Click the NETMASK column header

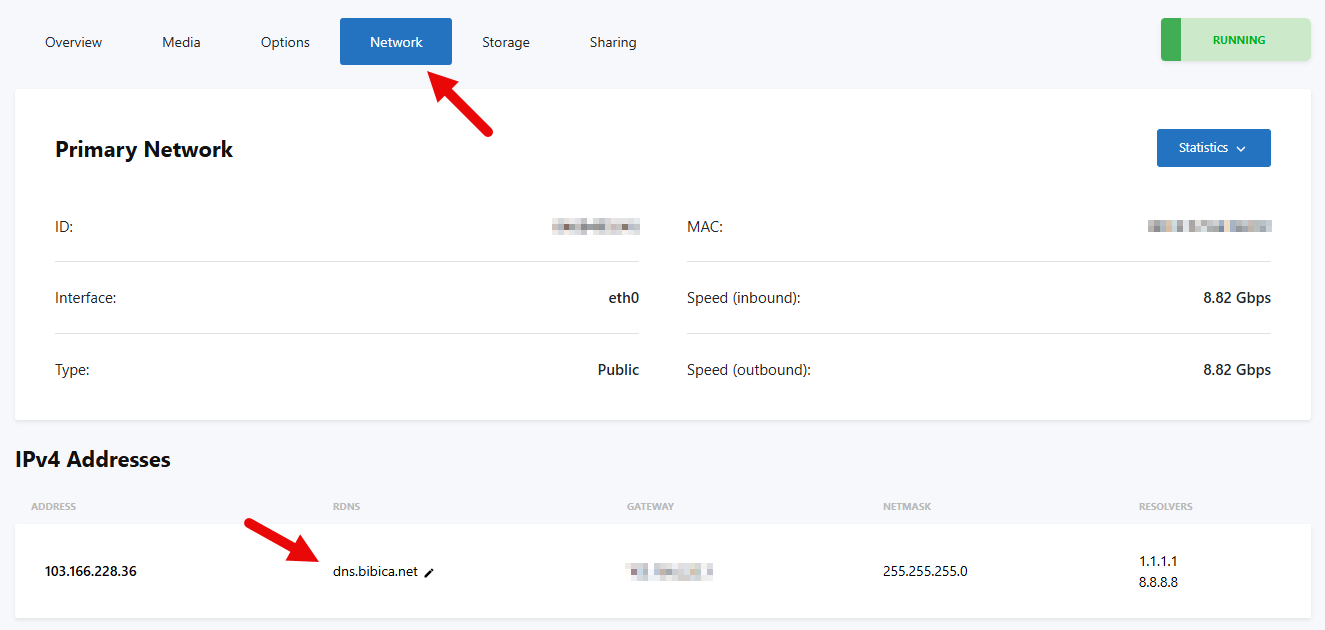[907, 507]
